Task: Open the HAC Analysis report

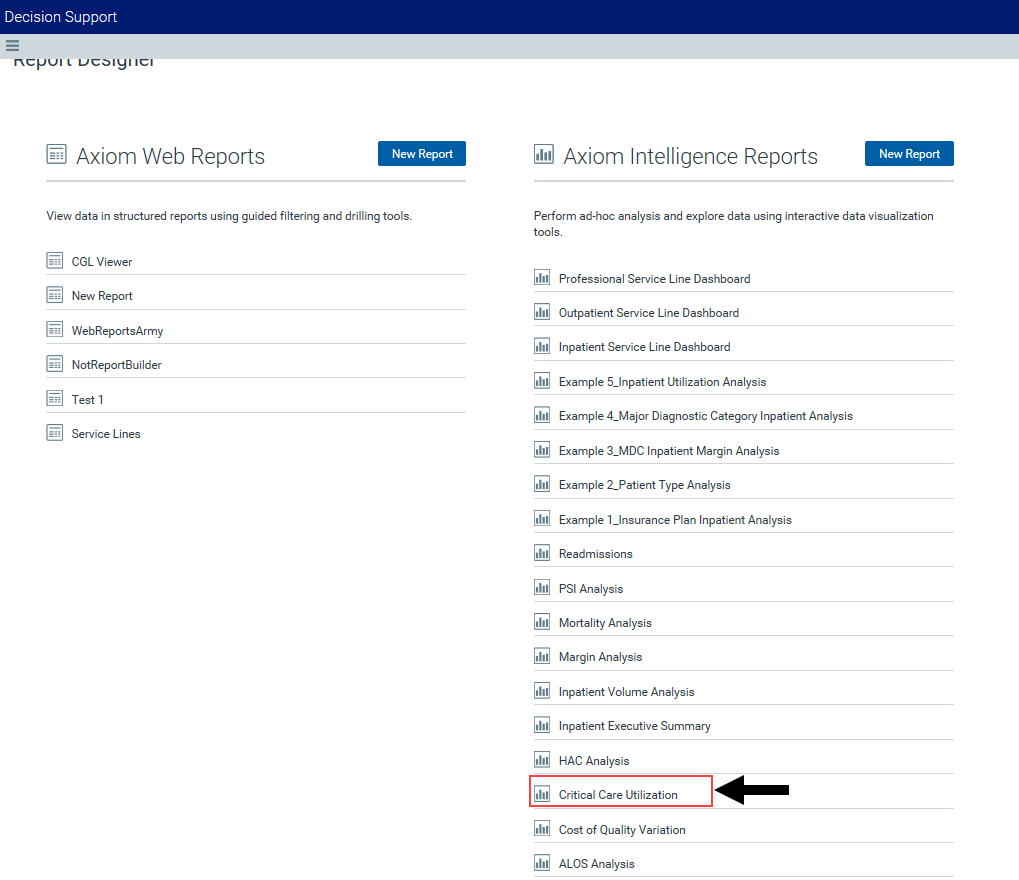Action: pyautogui.click(x=594, y=761)
